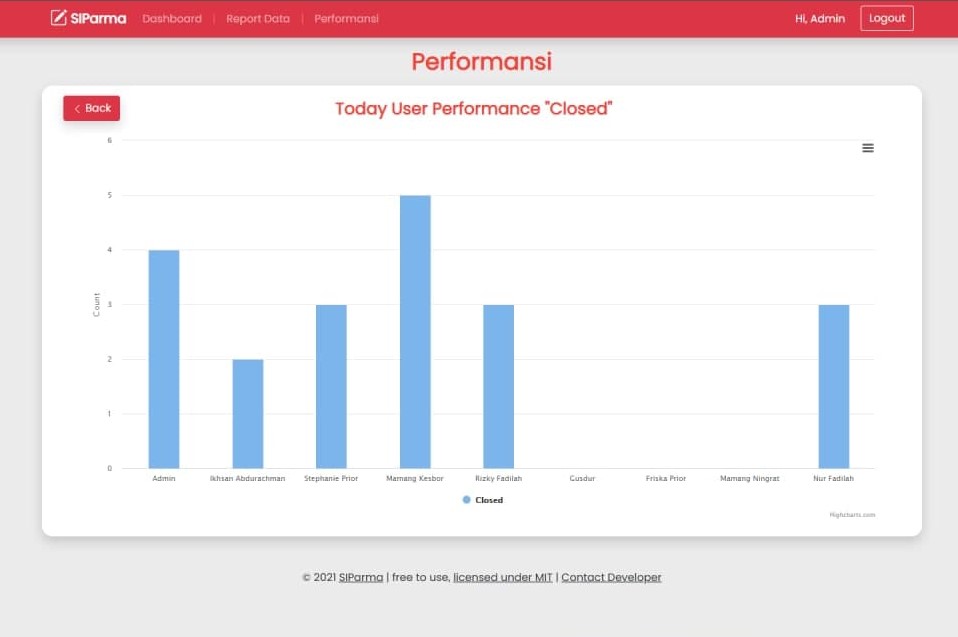958x637 pixels.
Task: Click the Nur Fadilah bar
Action: pyautogui.click(x=833, y=387)
